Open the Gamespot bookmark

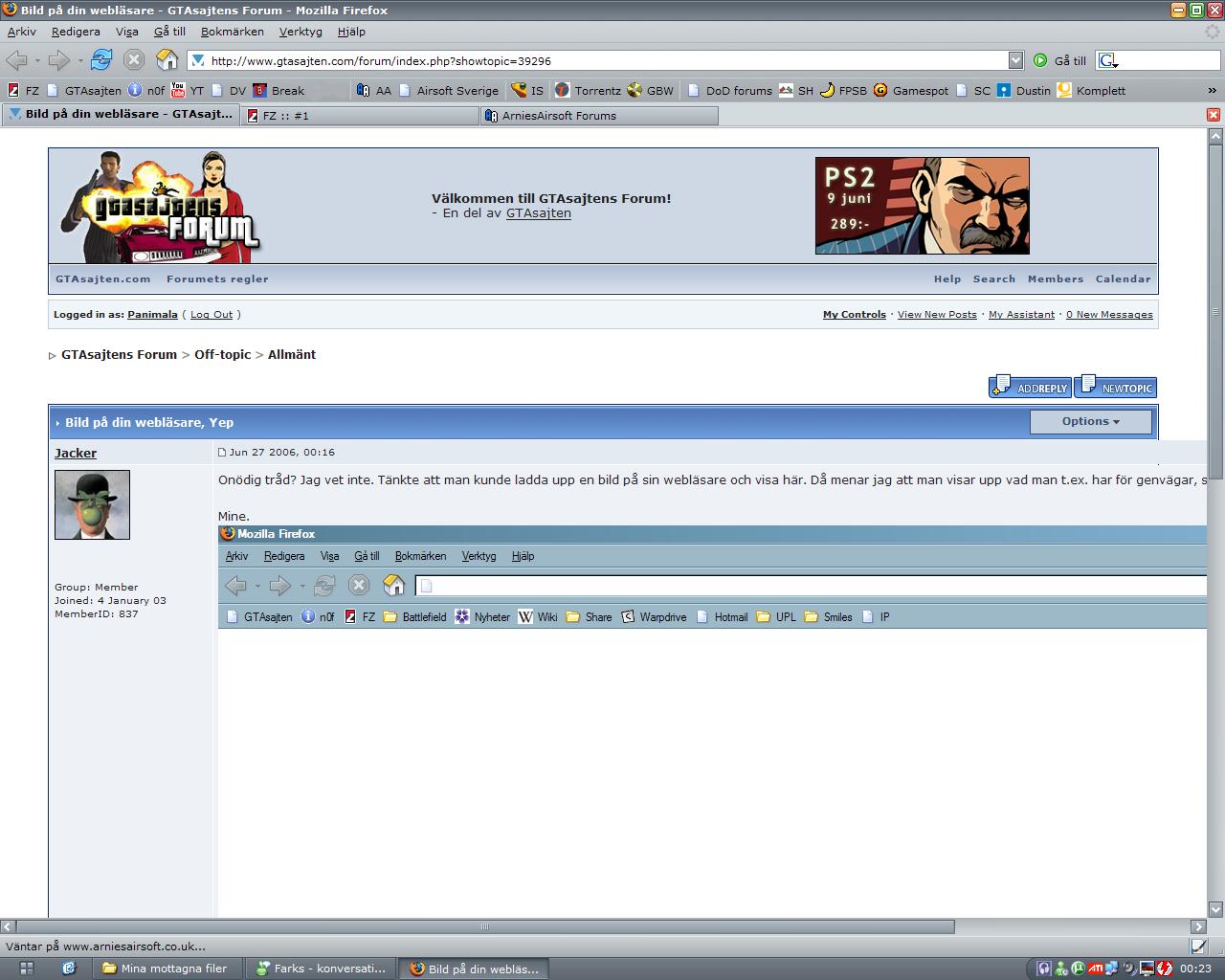pyautogui.click(x=910, y=91)
